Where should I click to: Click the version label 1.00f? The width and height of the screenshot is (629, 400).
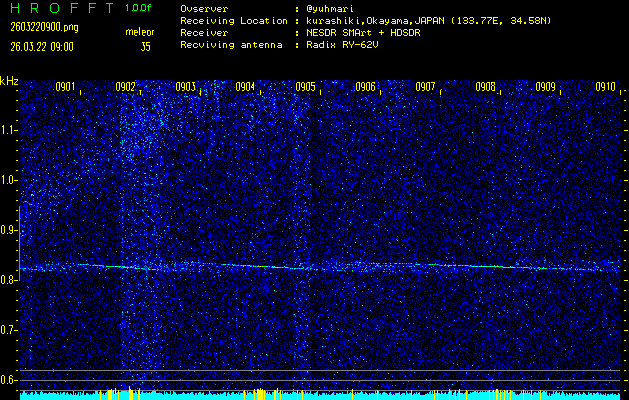[138, 8]
